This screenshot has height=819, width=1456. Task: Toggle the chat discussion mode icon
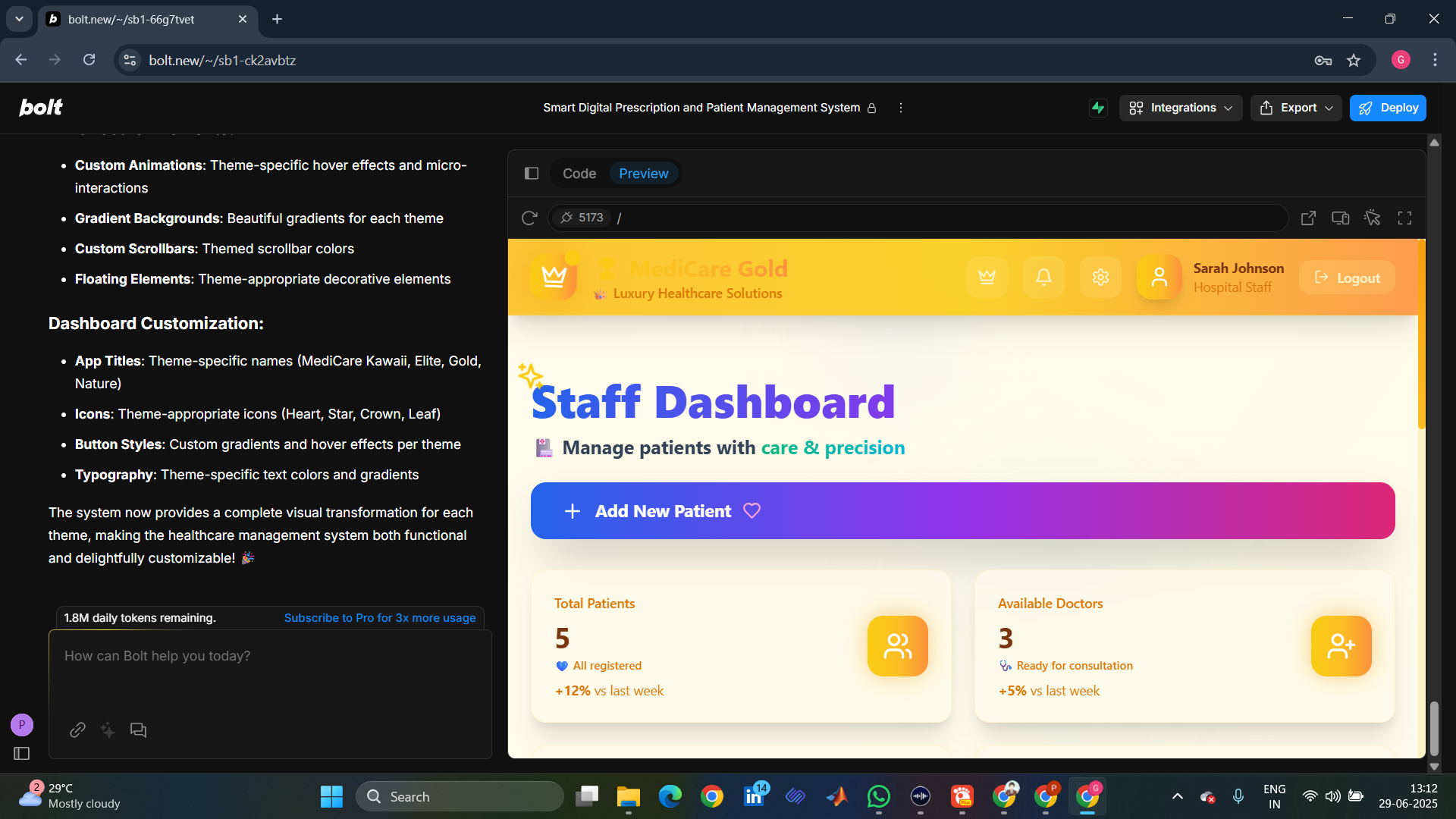click(138, 730)
